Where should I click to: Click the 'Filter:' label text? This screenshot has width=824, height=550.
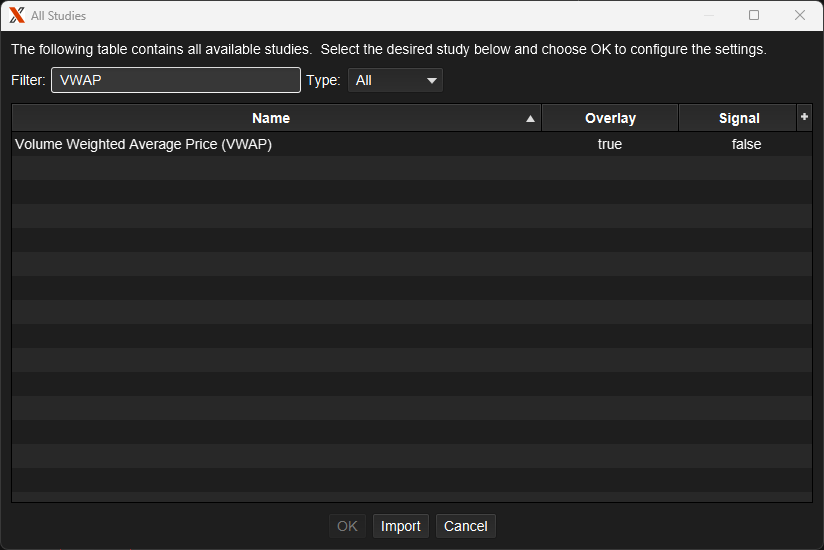point(28,80)
